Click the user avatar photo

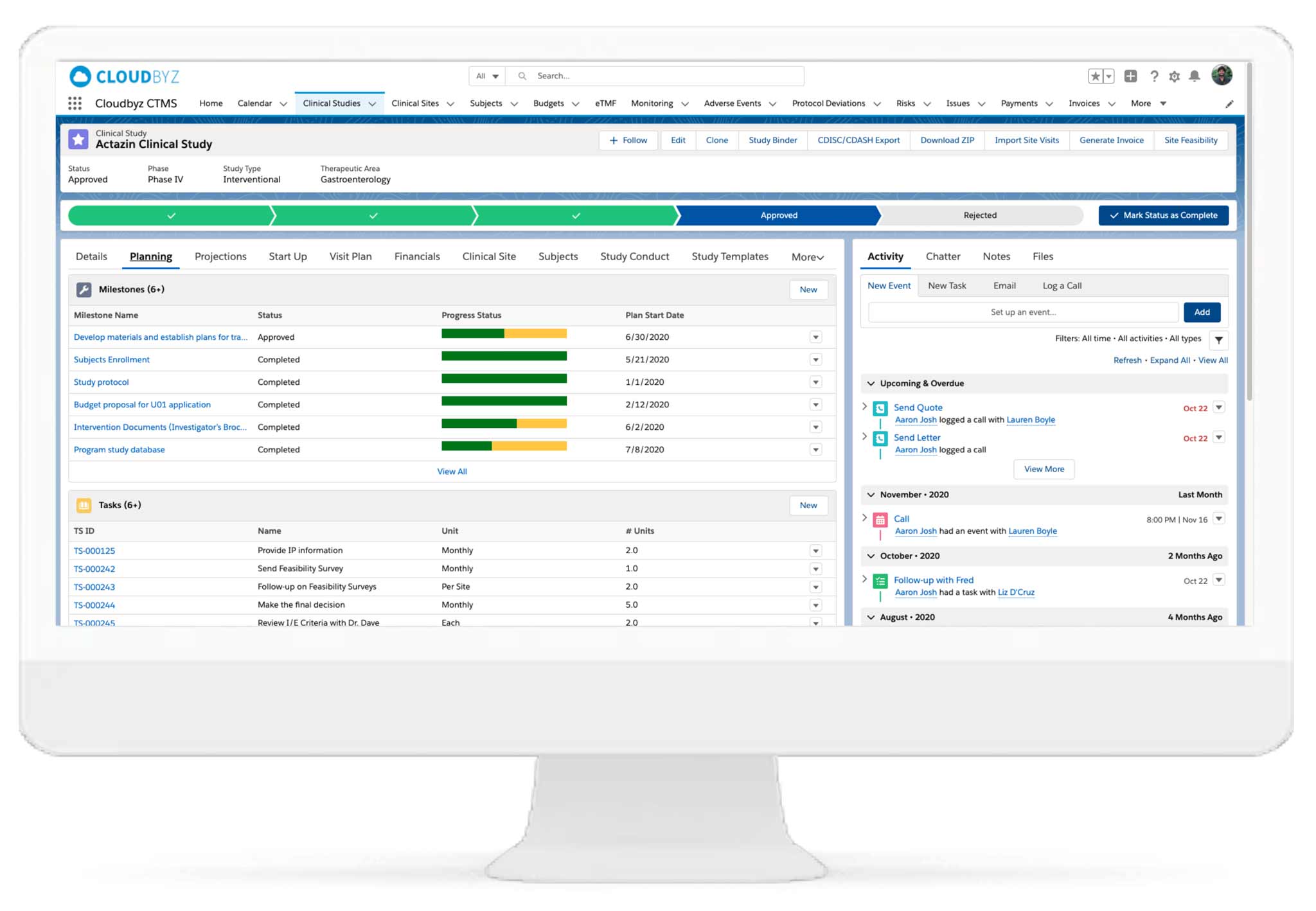(x=1223, y=75)
